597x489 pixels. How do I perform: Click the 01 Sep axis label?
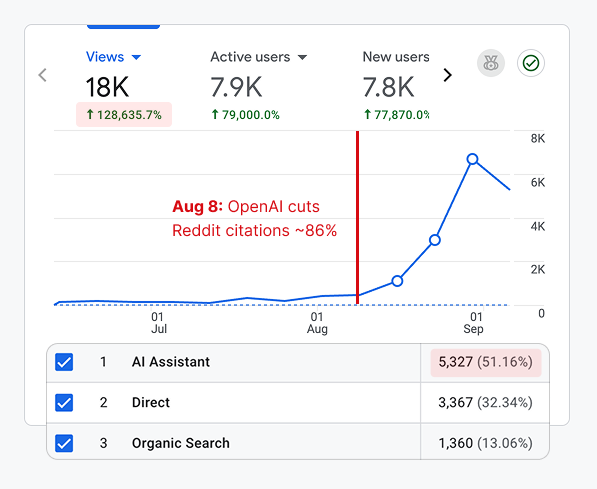click(474, 323)
